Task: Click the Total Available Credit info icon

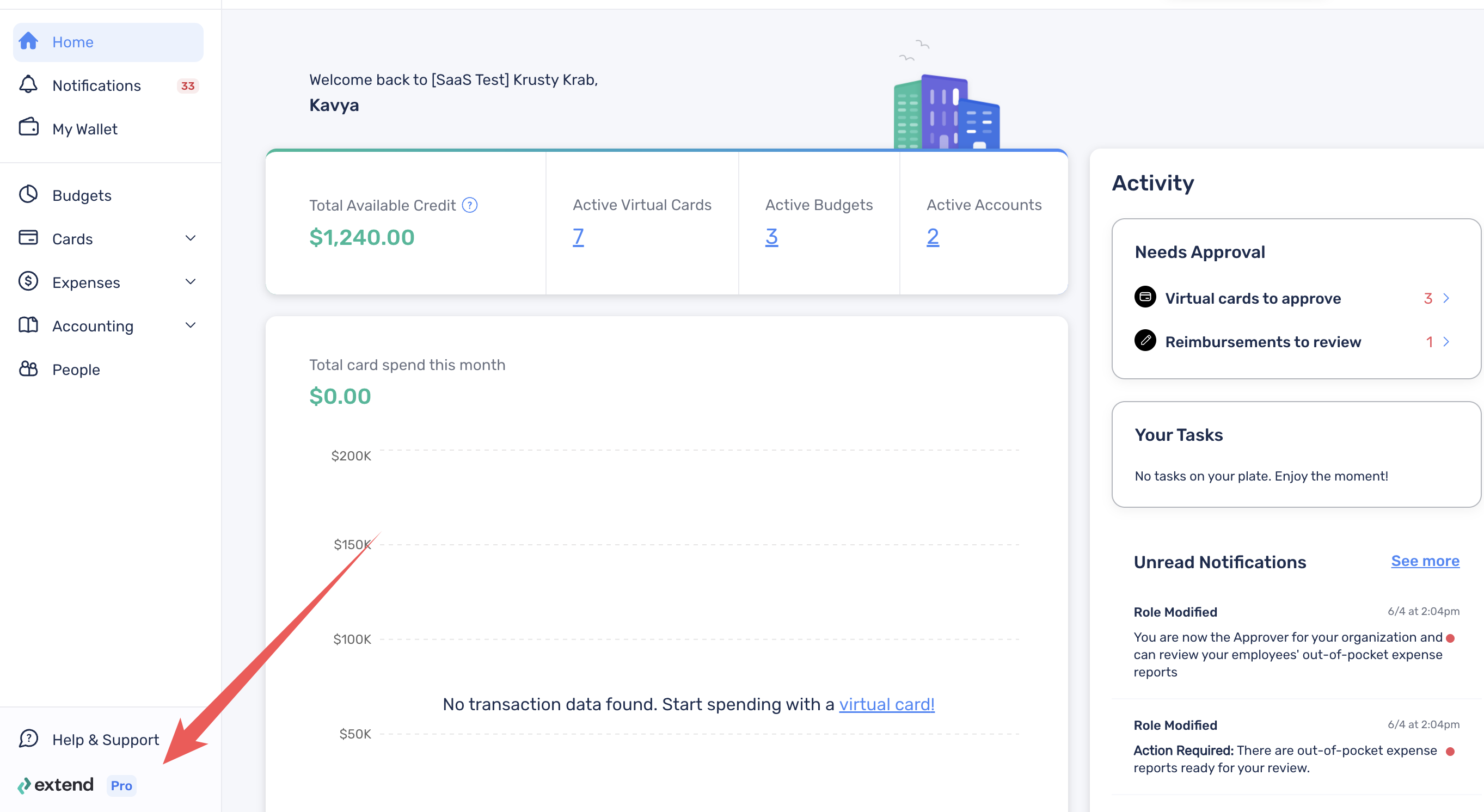Action: 469,205
